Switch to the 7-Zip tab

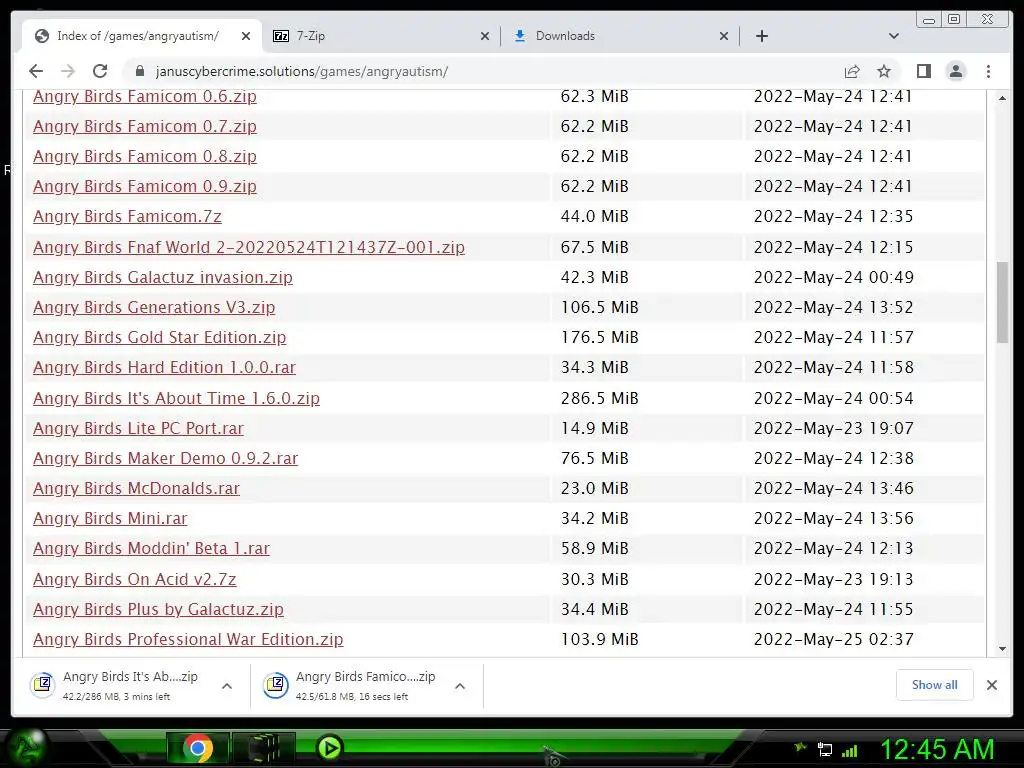(382, 36)
